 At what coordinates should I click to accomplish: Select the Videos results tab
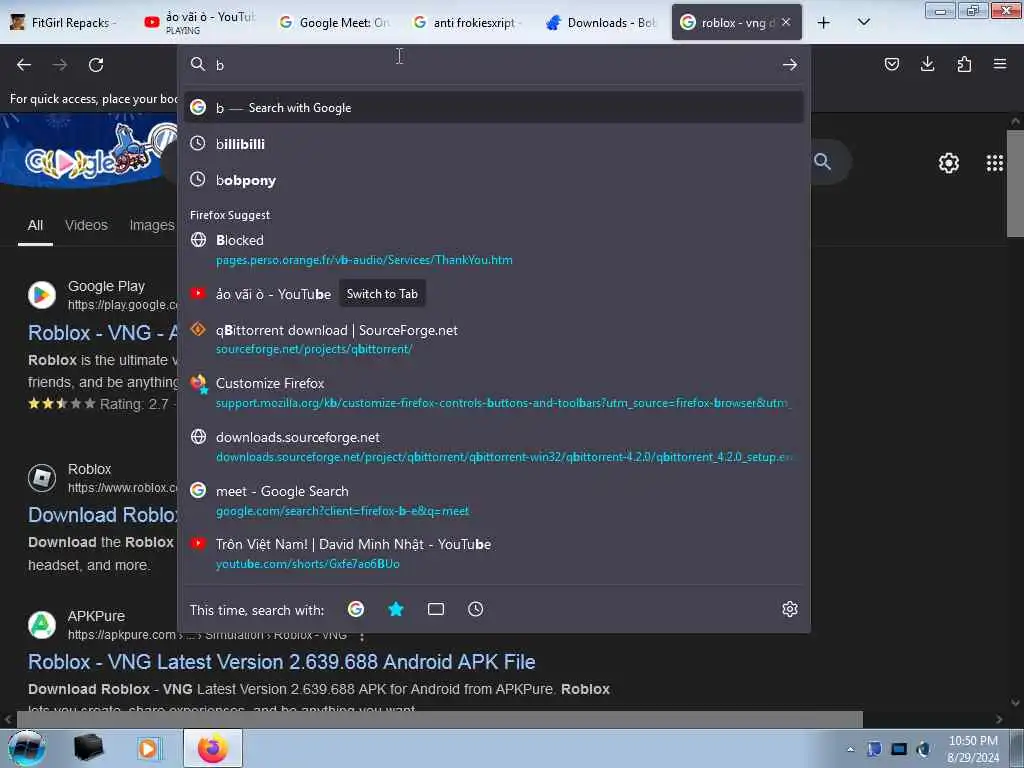point(86,225)
